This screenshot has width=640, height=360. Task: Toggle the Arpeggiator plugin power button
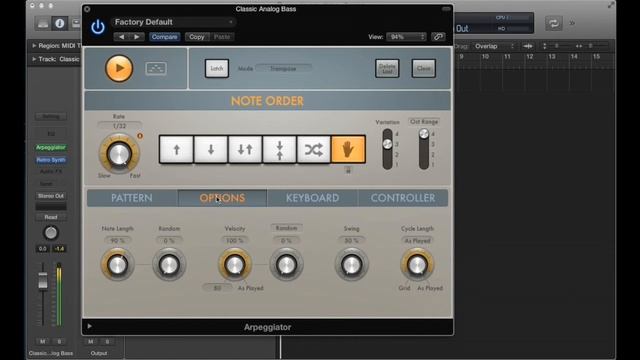coord(98,27)
